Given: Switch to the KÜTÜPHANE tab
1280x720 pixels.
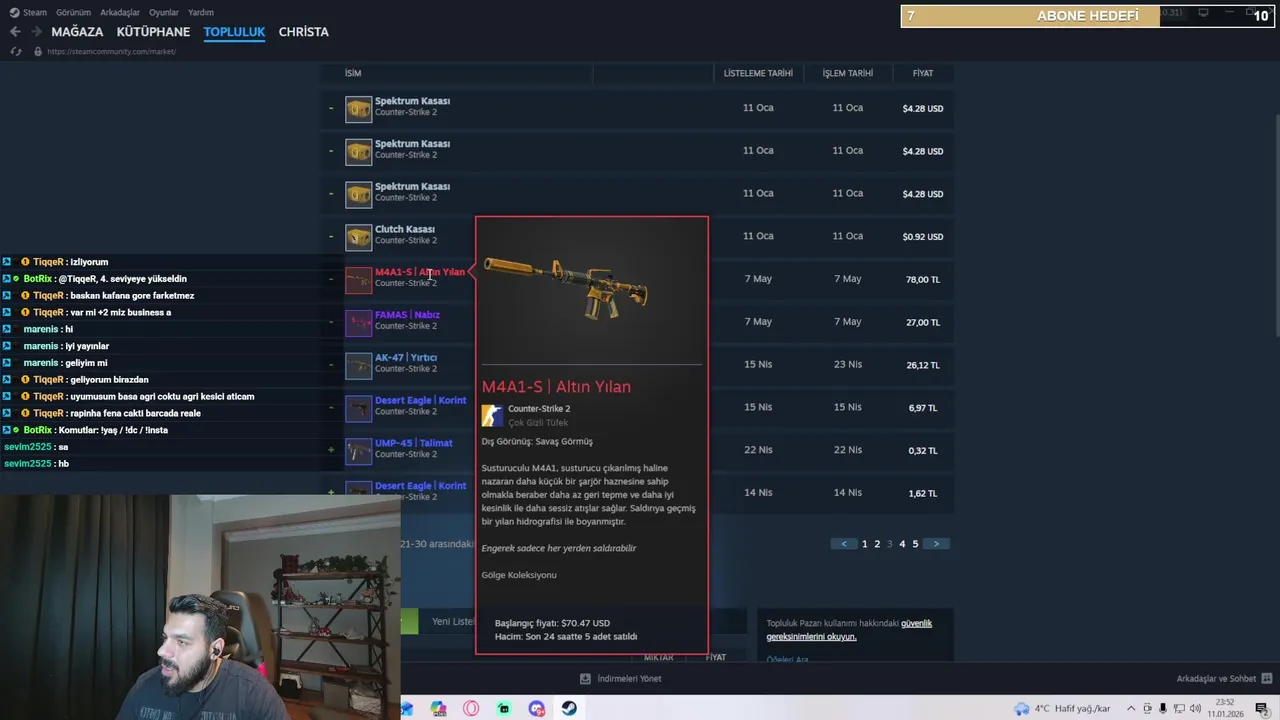Looking at the screenshot, I should (x=153, y=32).
